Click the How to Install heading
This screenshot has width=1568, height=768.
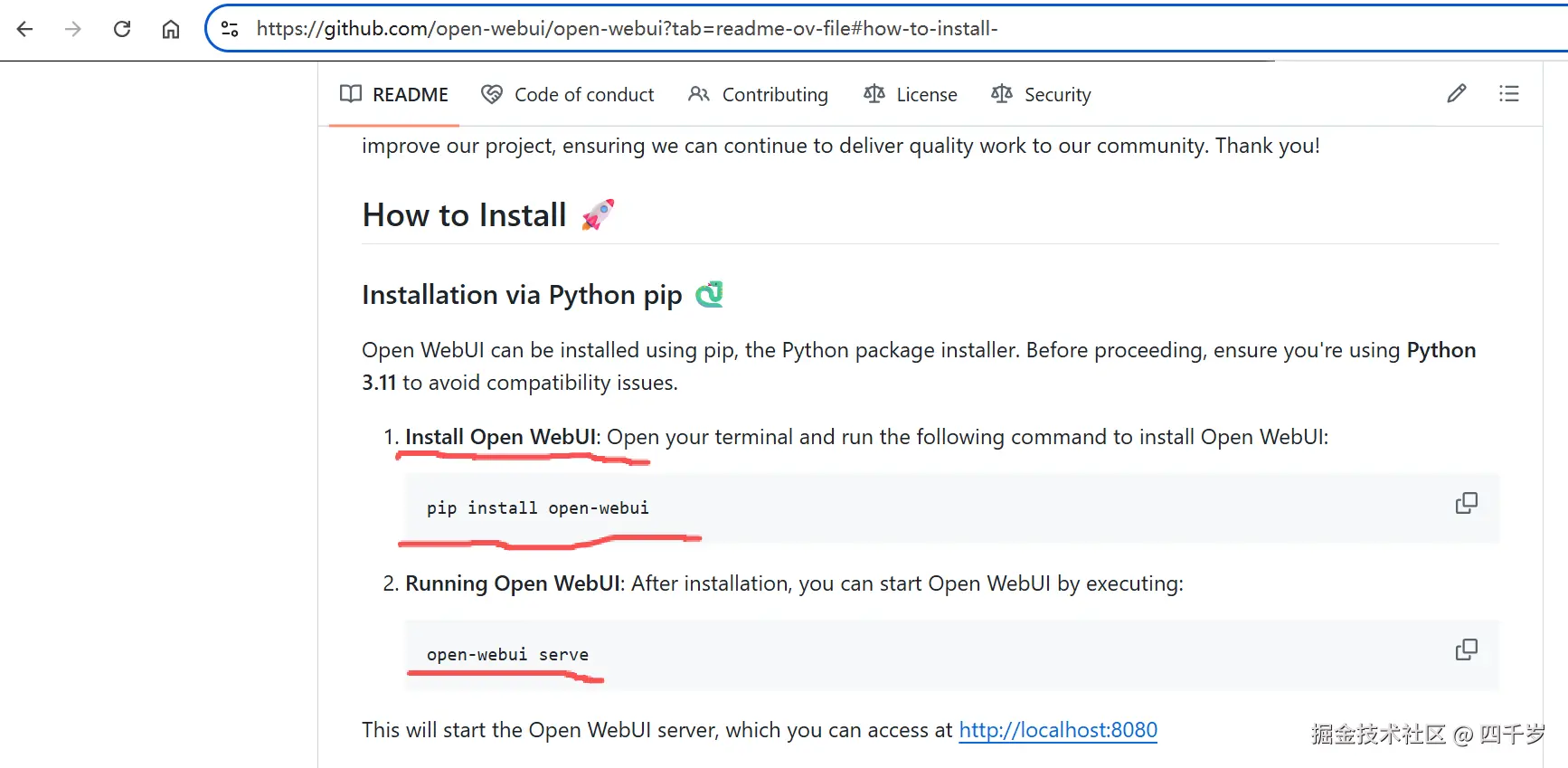464,215
